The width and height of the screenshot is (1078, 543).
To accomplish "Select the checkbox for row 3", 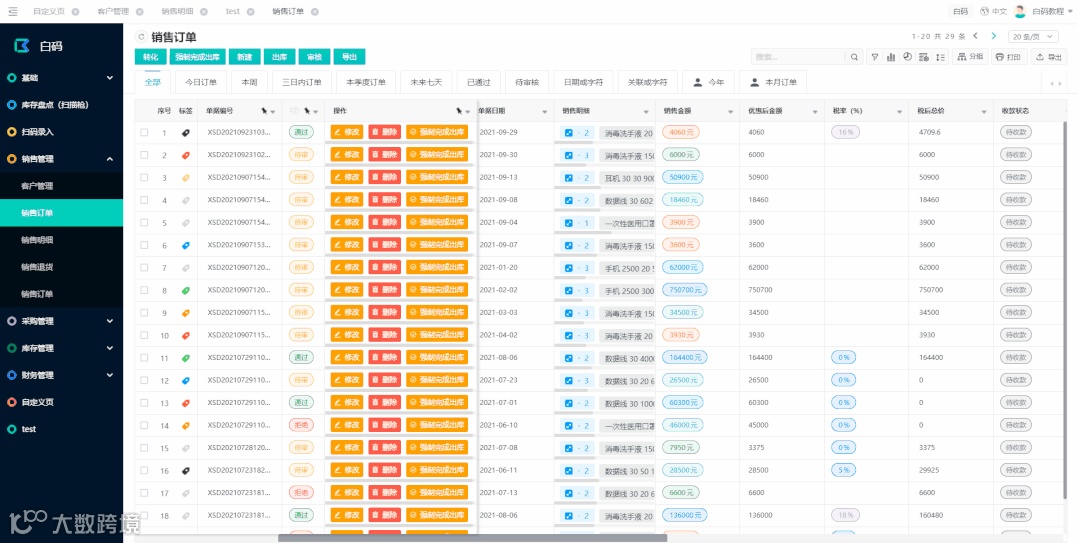I will tap(144, 177).
